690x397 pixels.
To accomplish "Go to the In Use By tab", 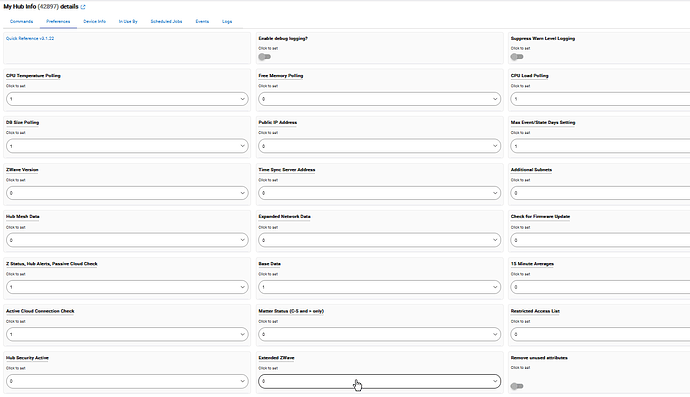I will 128,21.
